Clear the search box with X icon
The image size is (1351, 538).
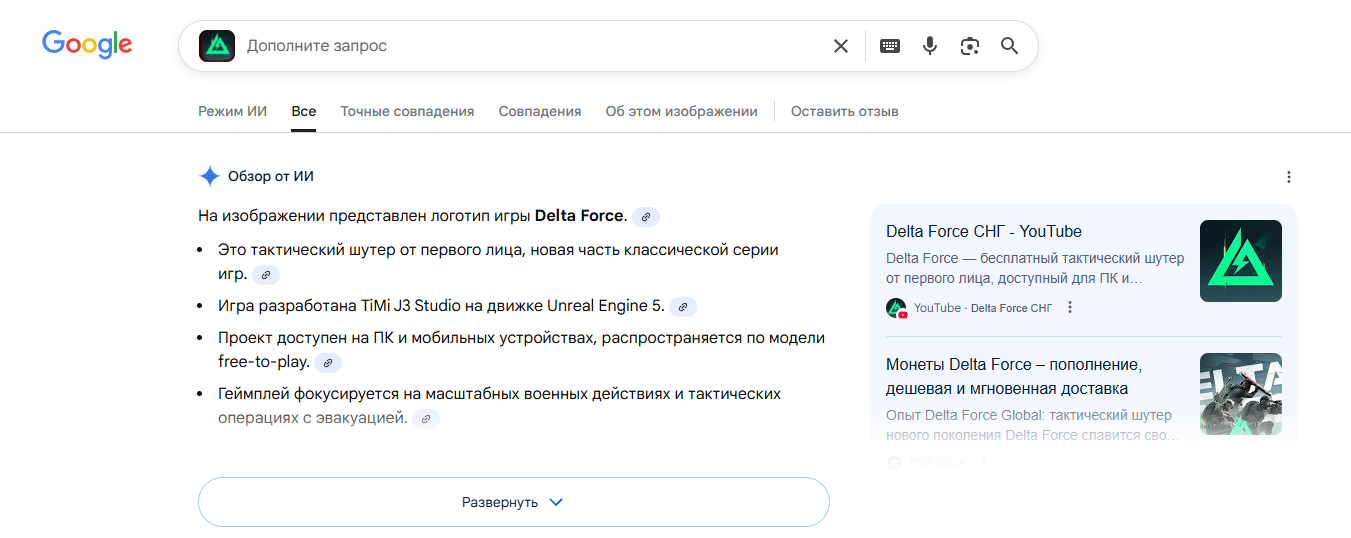pyautogui.click(x=841, y=46)
